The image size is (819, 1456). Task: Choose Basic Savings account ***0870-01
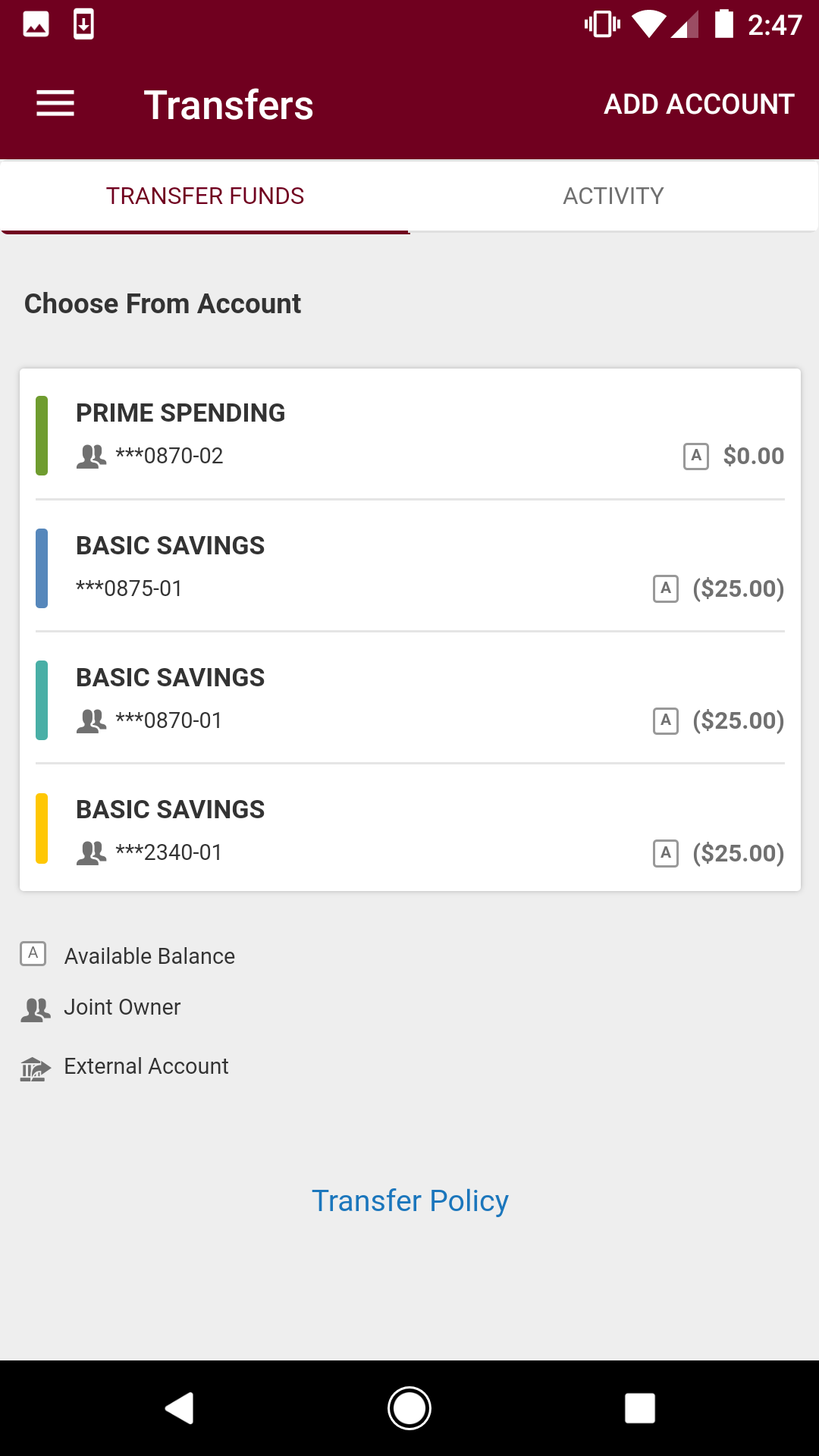click(409, 698)
